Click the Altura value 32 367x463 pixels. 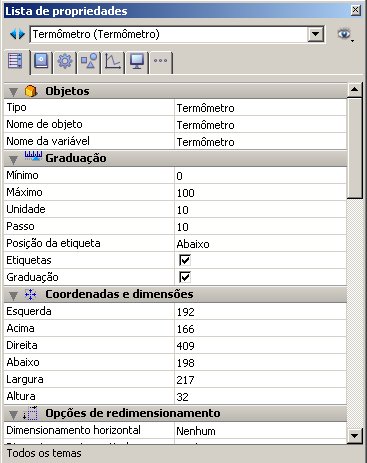(x=183, y=397)
